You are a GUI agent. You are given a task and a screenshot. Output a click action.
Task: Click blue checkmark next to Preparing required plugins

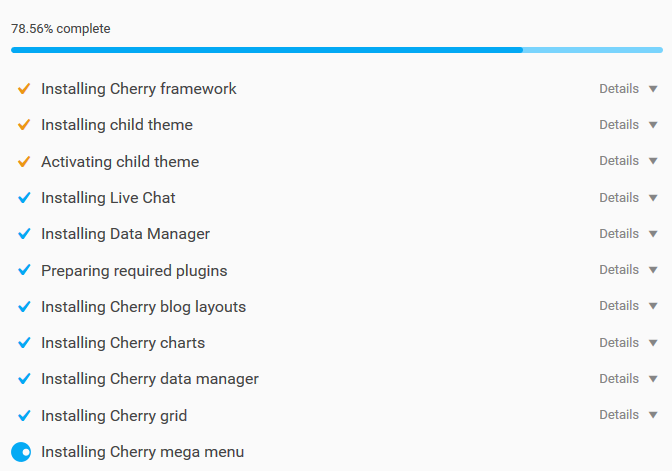pyautogui.click(x=24, y=270)
